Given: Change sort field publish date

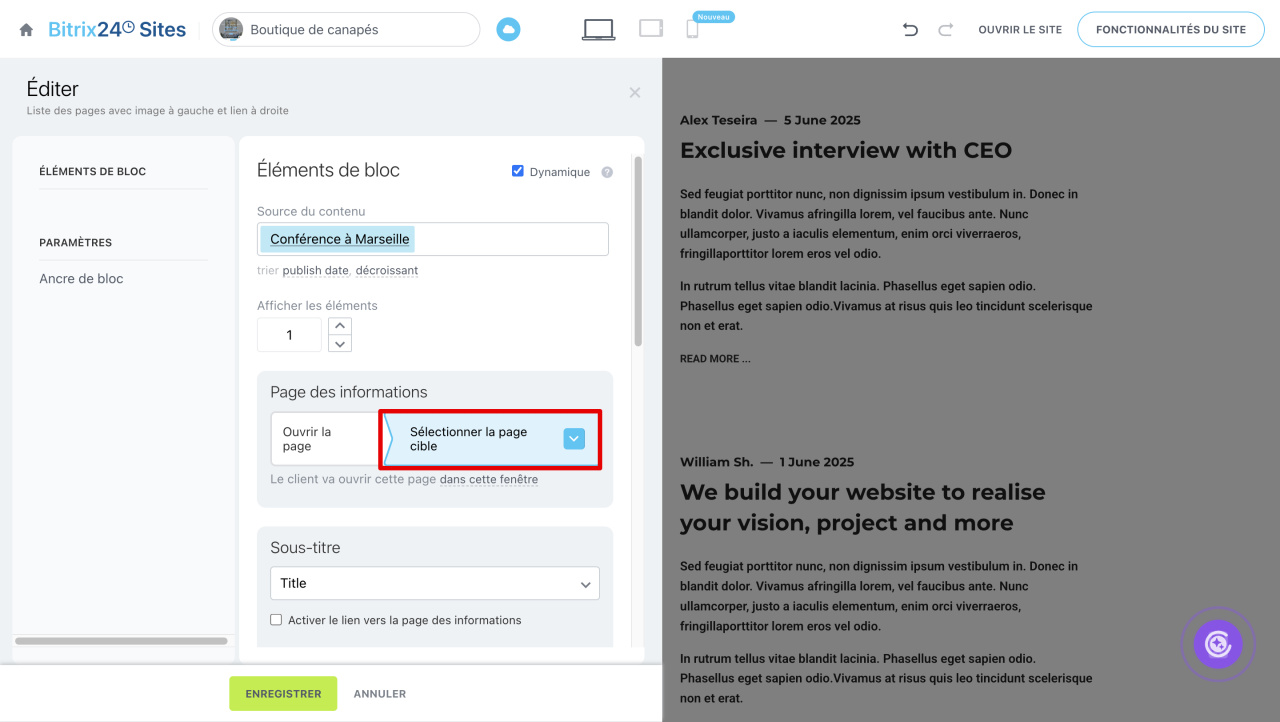Looking at the screenshot, I should (x=315, y=271).
